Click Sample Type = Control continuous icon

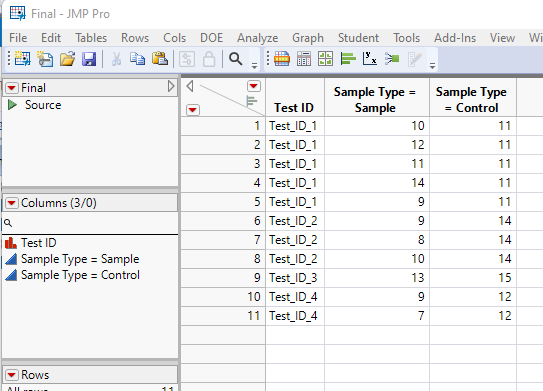tap(11, 275)
